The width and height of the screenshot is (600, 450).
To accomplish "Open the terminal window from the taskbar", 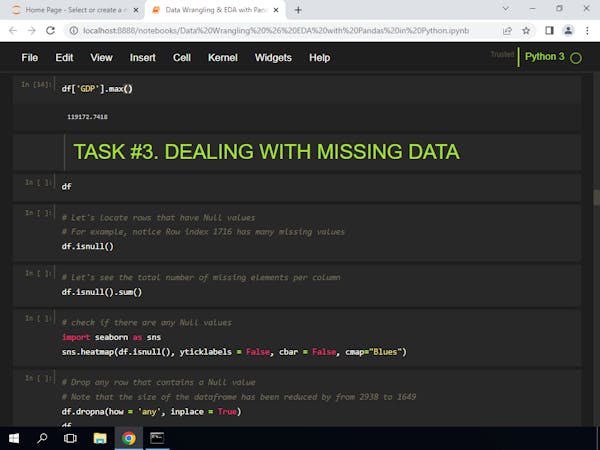I will pos(157,438).
